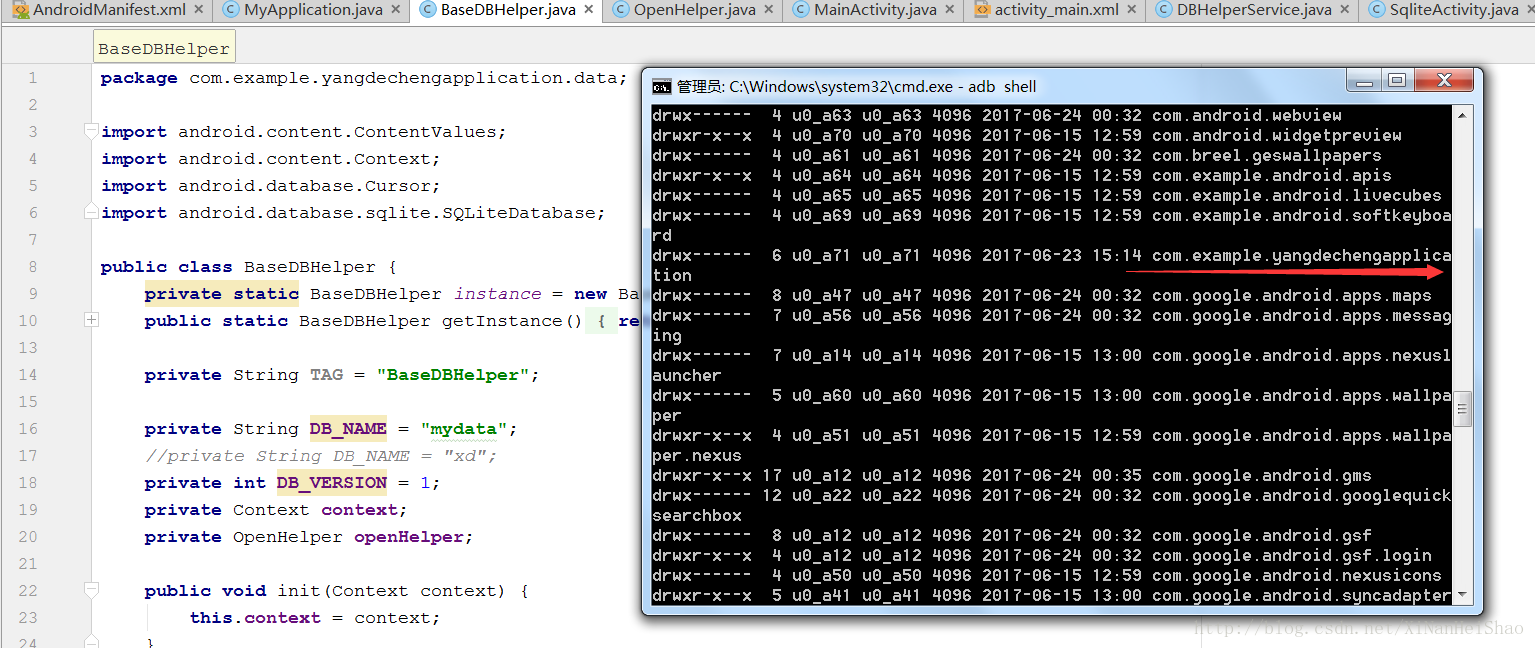
Task: Click the SqliteActivity.java class icon
Action: tap(1376, 10)
